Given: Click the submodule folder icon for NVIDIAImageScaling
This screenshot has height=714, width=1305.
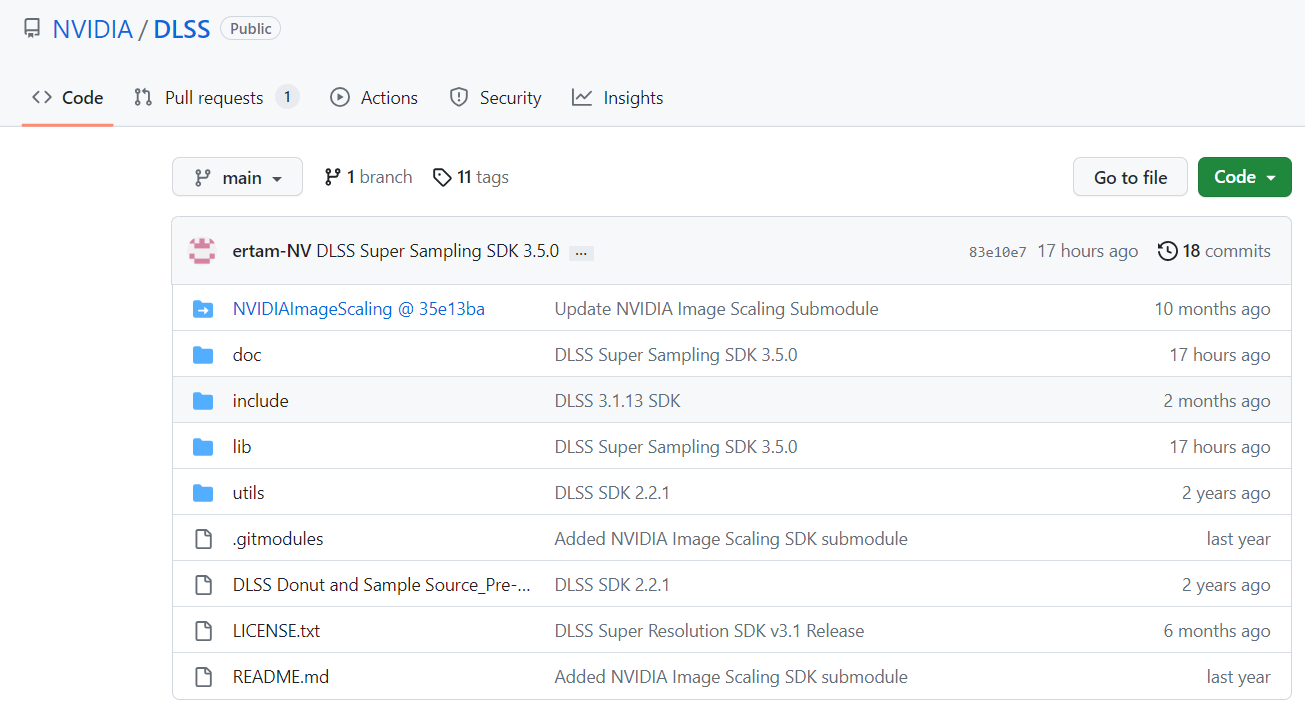Looking at the screenshot, I should pyautogui.click(x=203, y=309).
